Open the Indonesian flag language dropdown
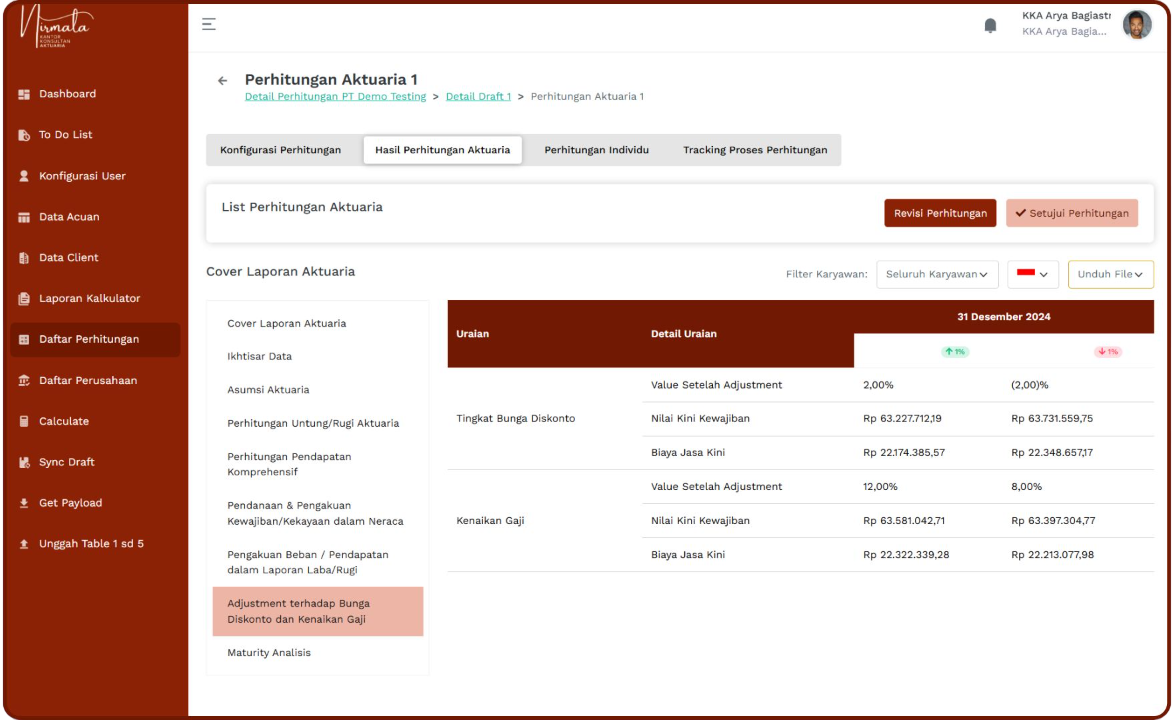The height and width of the screenshot is (720, 1173). click(1032, 274)
